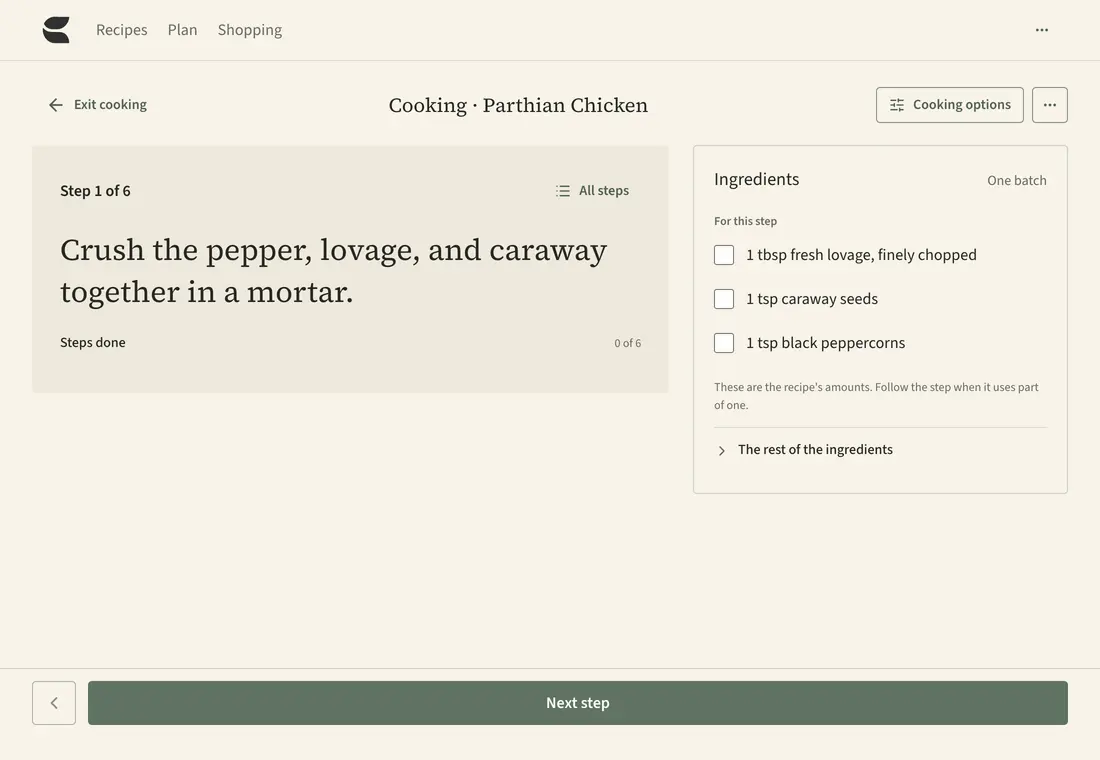
Task: Go to previous step with chevron button
Action: coord(54,702)
